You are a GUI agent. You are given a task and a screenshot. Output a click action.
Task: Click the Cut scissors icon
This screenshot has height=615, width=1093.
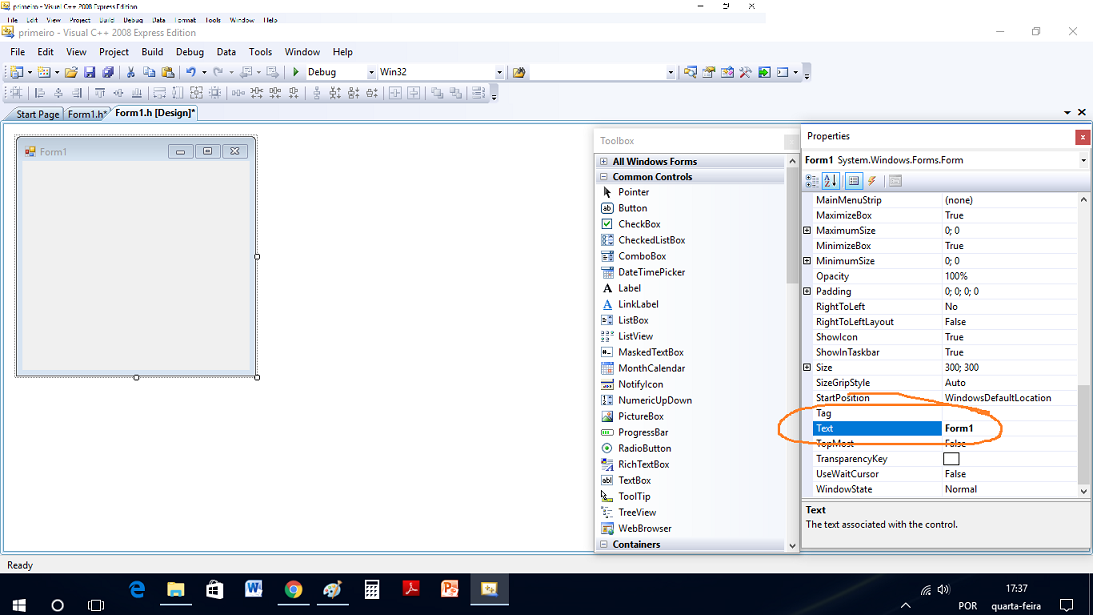coord(130,72)
